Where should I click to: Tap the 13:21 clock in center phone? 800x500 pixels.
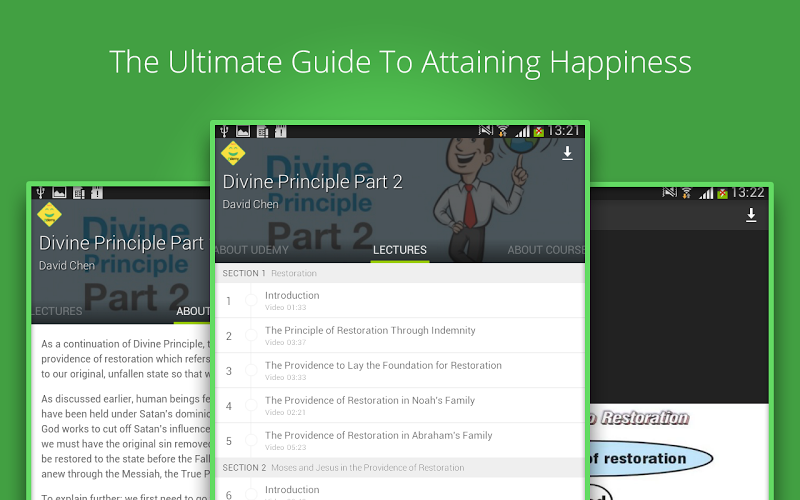pos(563,131)
